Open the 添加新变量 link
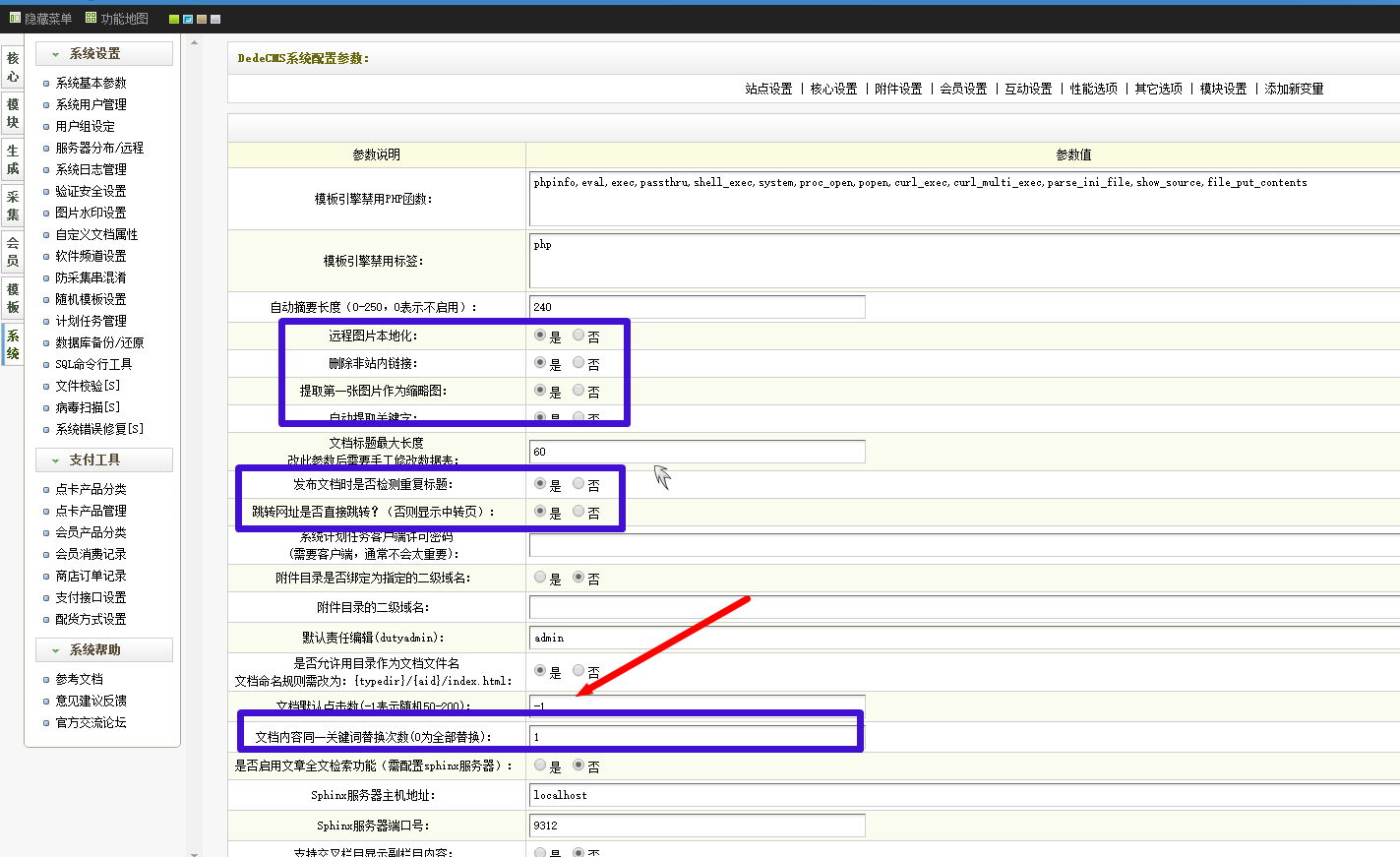The width and height of the screenshot is (1400, 857). [x=1294, y=89]
